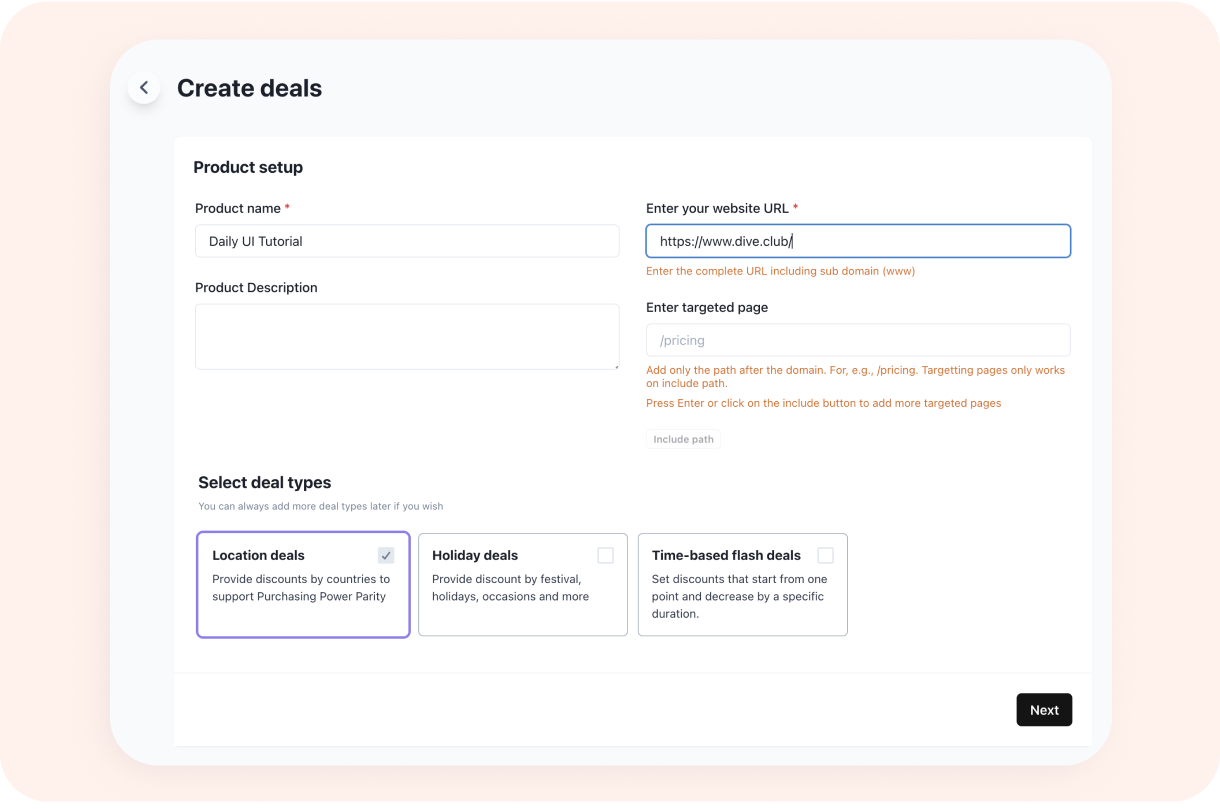Go back using the arrow beside Create deals
The width and height of the screenshot is (1220, 809).
click(x=144, y=88)
